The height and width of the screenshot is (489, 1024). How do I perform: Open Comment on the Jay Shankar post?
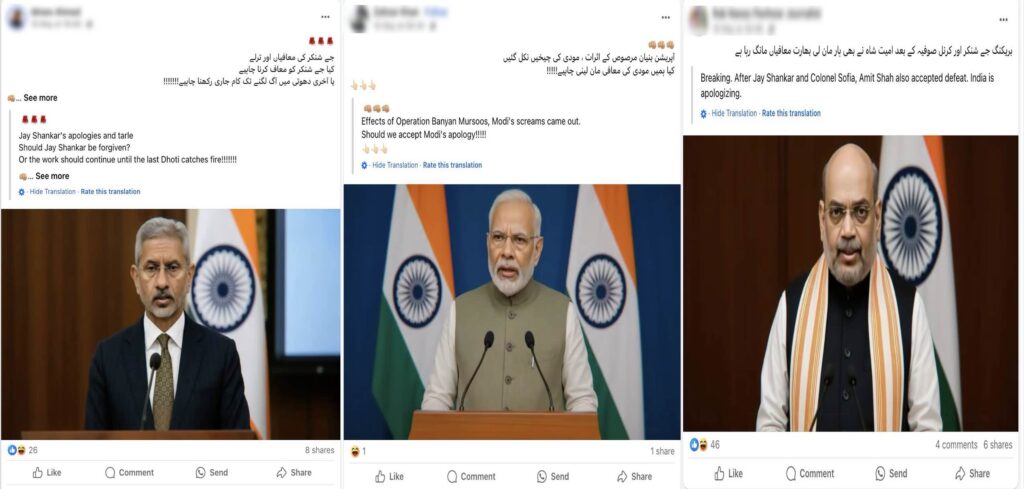coord(129,472)
